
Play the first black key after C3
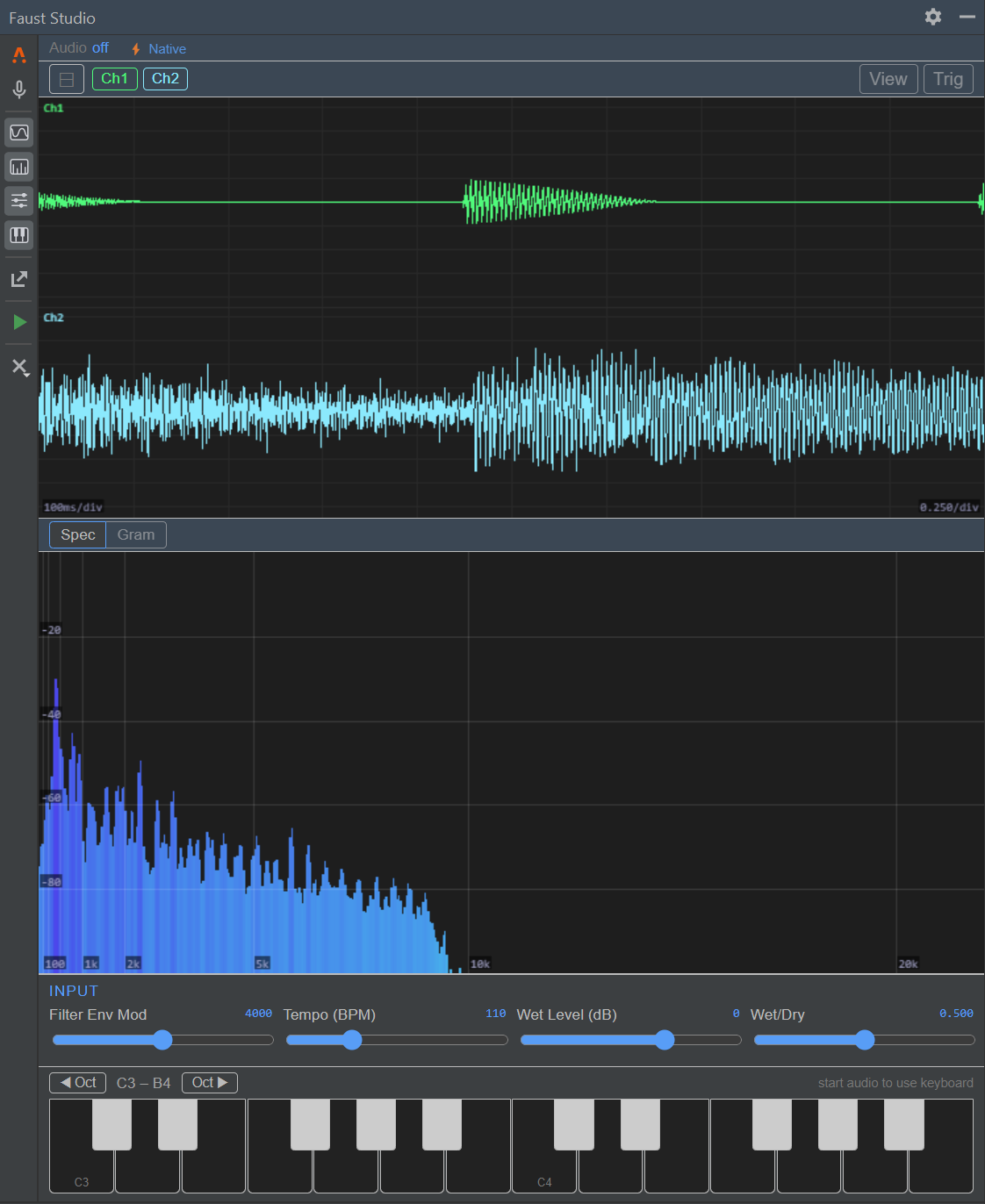coord(111,1124)
